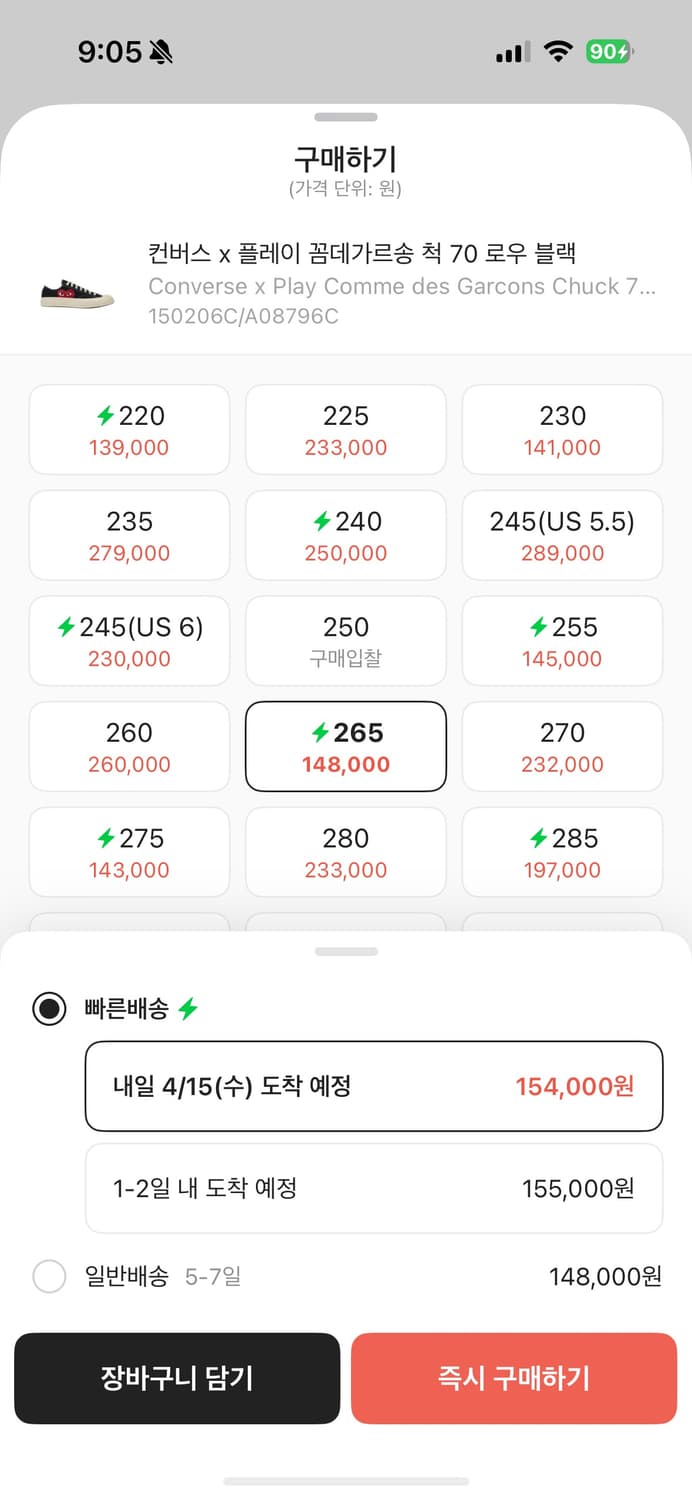Select the 빠른배송 radio button
The width and height of the screenshot is (692, 1500).
[x=49, y=1008]
